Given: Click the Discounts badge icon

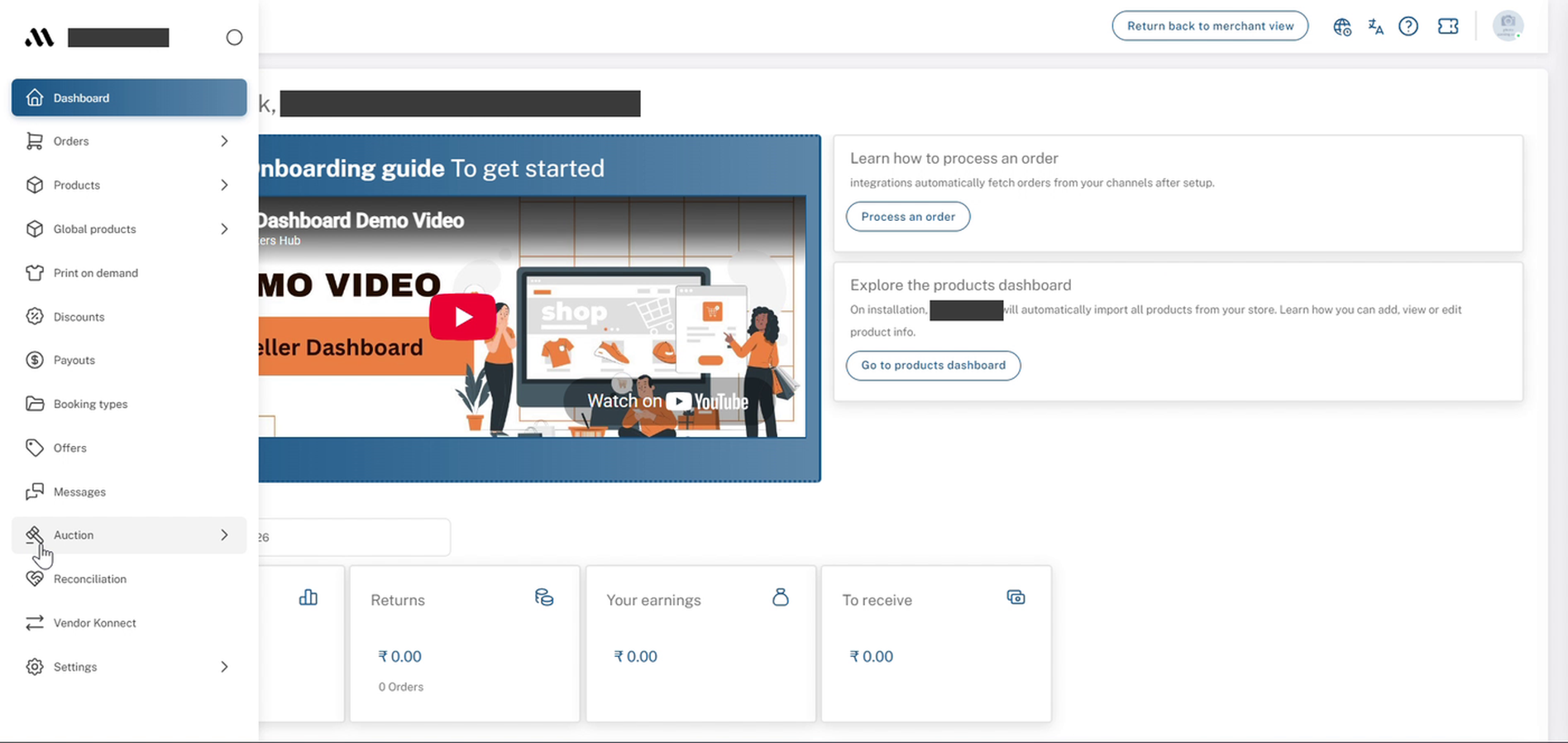Looking at the screenshot, I should click(x=35, y=316).
